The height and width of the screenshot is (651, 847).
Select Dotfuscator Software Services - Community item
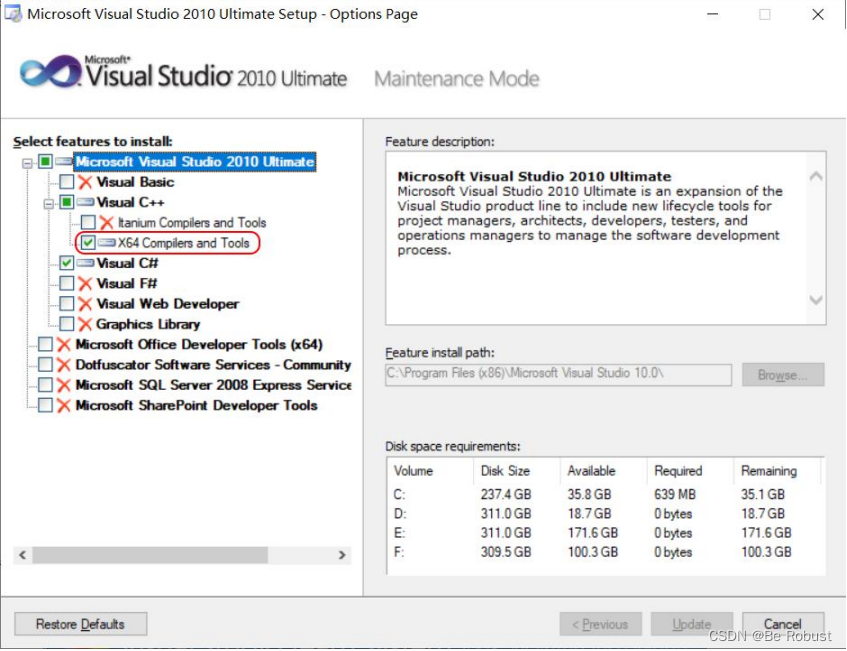click(x=213, y=365)
